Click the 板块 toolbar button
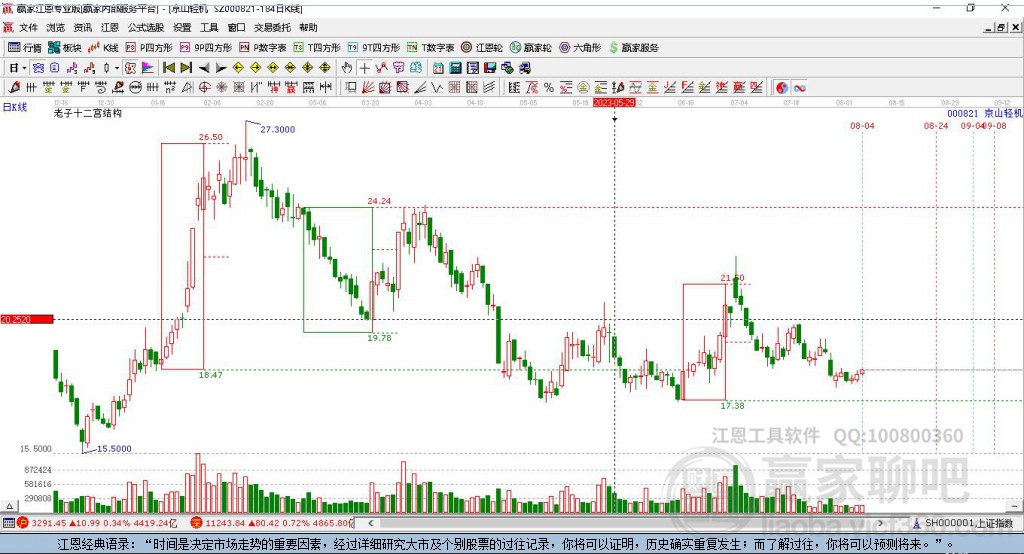This screenshot has height=554, width=1024. [65, 48]
